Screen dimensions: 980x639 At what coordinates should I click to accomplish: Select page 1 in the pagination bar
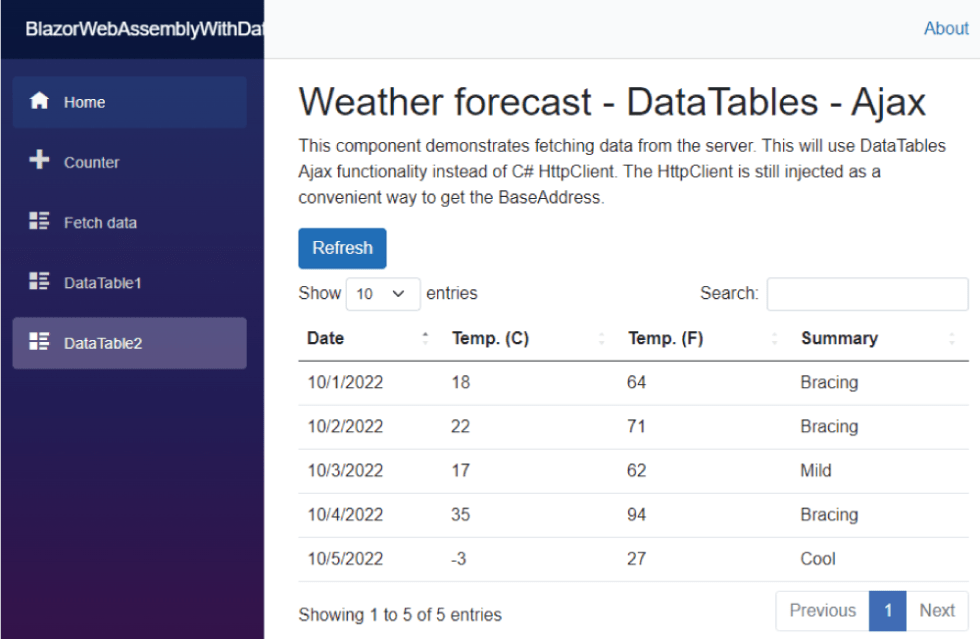(x=888, y=610)
